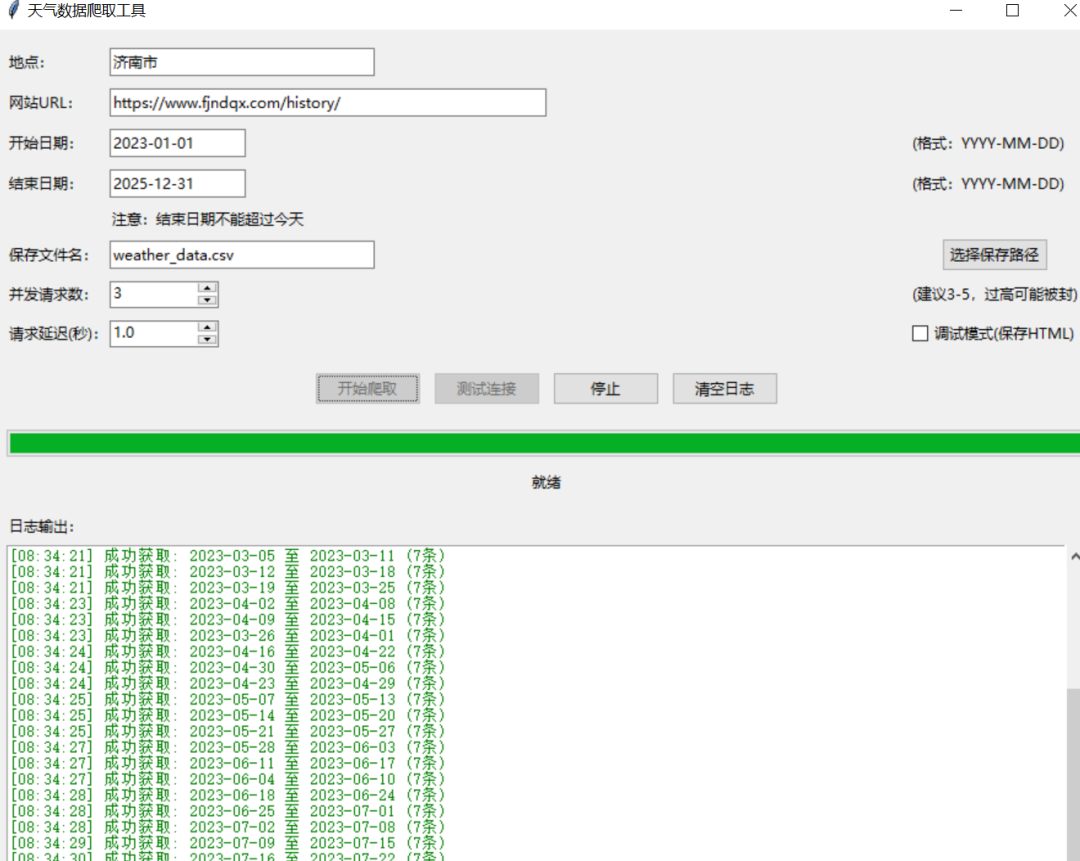Click log line 2023-04-16 至 2023-04-22

pyautogui.click(x=228, y=652)
